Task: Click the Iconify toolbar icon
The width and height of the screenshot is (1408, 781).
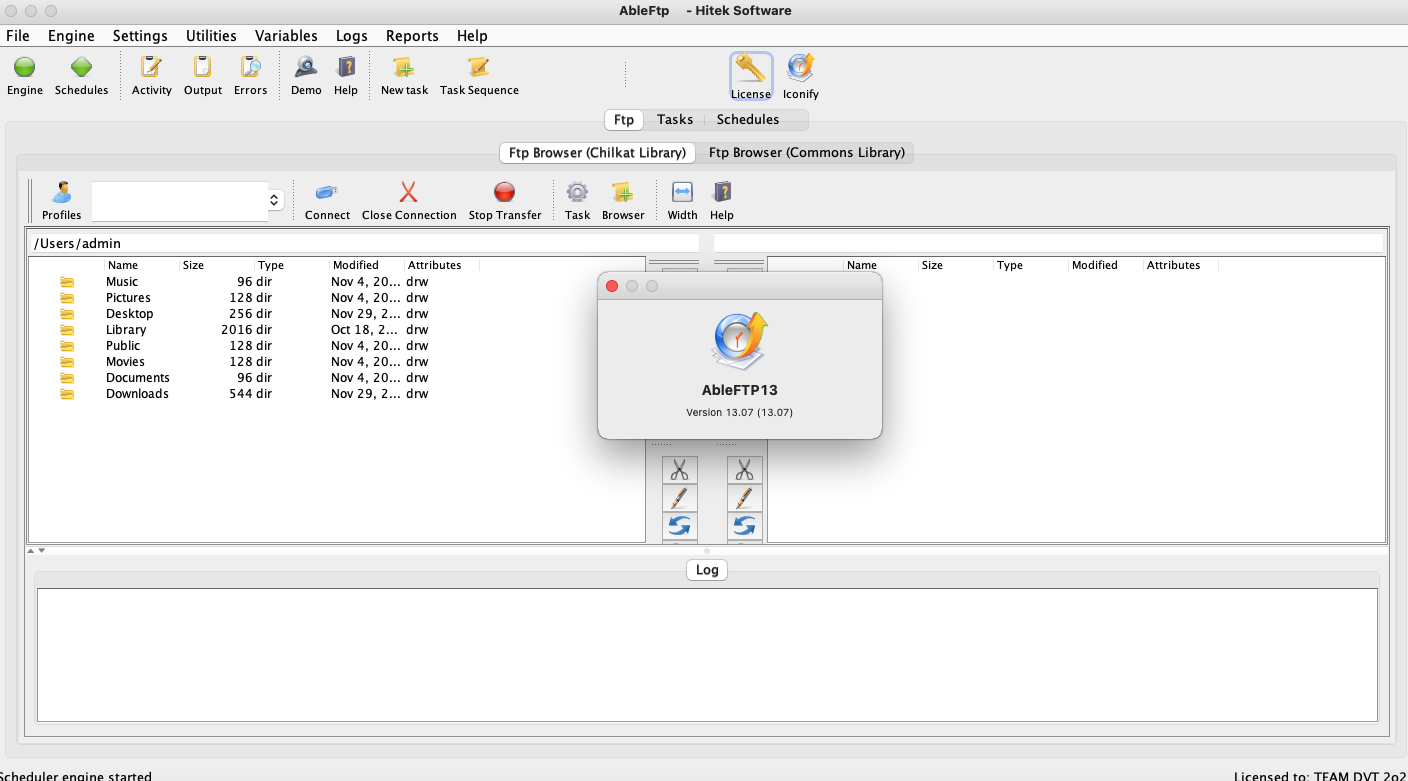Action: [800, 69]
